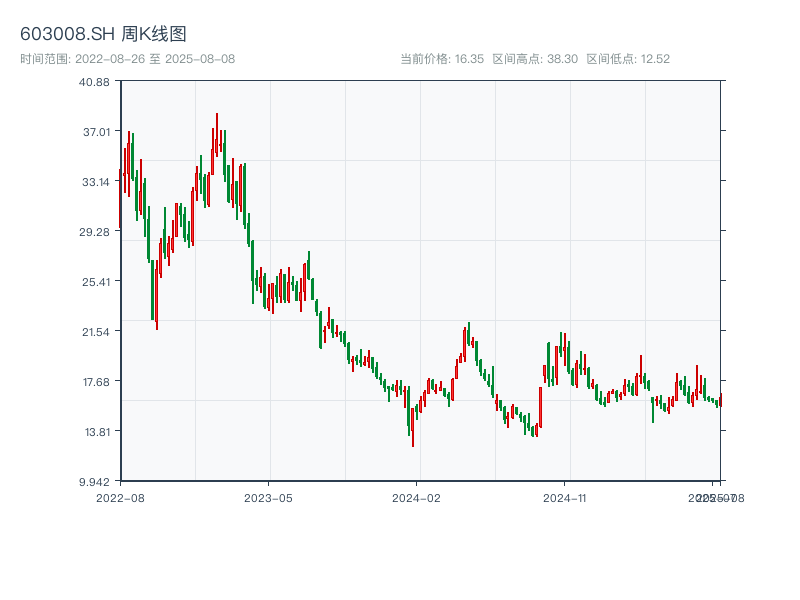
Task: Click the 17.68 y-axis price label
Action: click(94, 381)
